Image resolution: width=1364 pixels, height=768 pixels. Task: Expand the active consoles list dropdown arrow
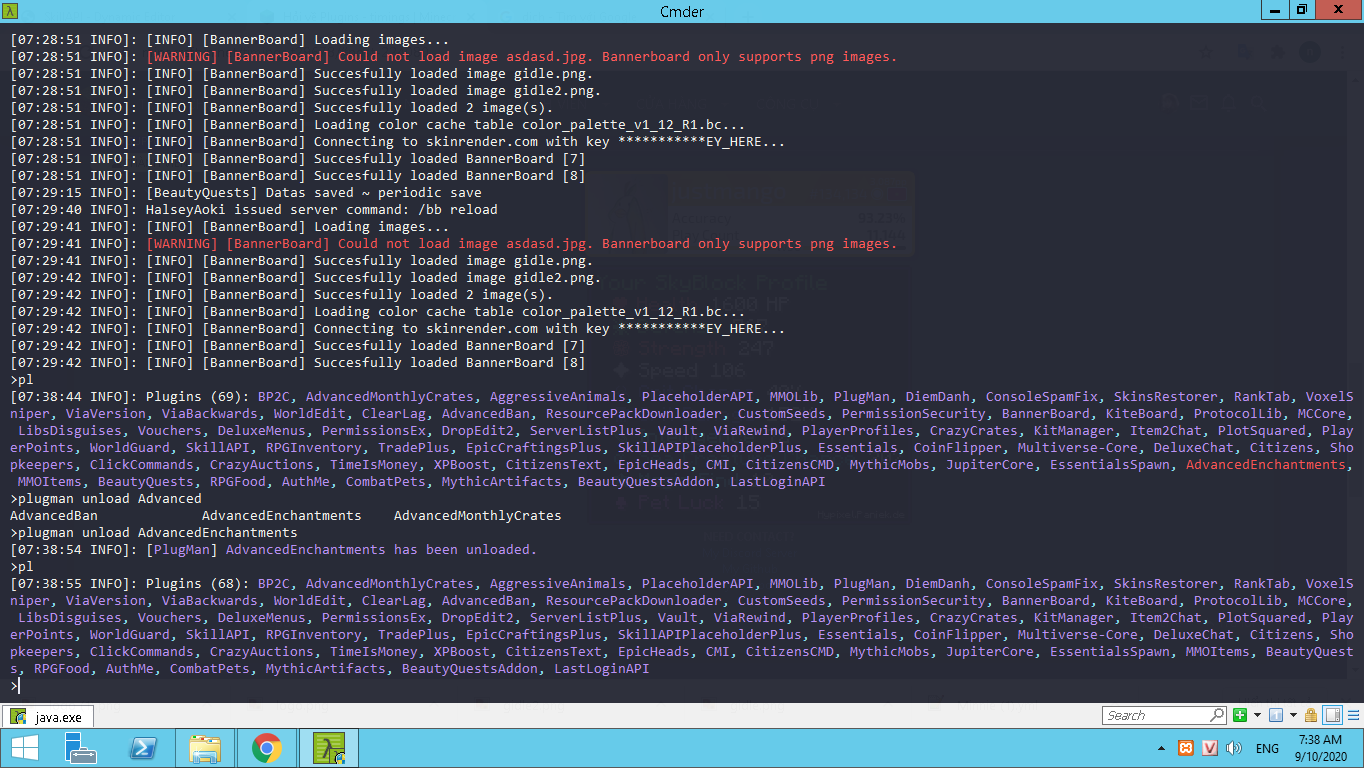(x=1292, y=715)
